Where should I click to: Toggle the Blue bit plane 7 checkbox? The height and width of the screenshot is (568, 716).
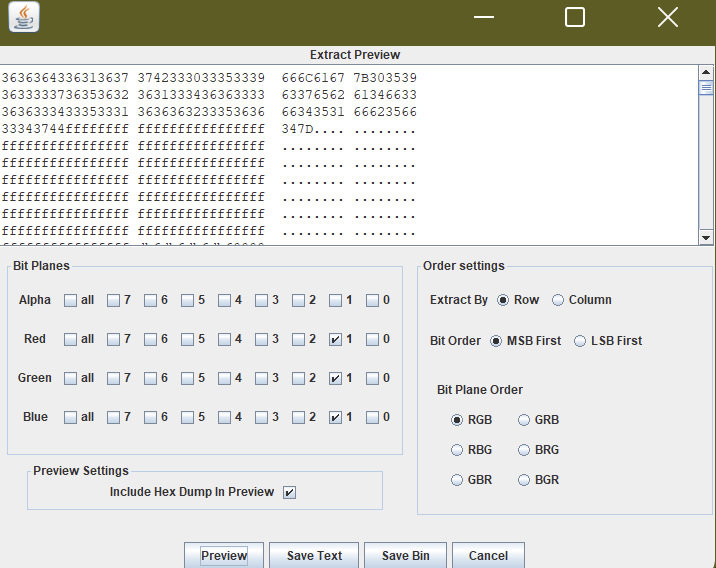(114, 417)
